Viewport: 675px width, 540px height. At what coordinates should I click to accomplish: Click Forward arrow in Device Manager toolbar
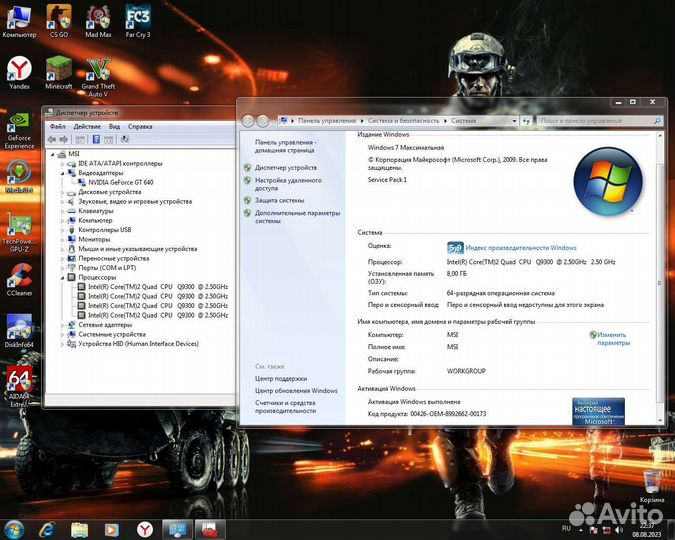64,139
